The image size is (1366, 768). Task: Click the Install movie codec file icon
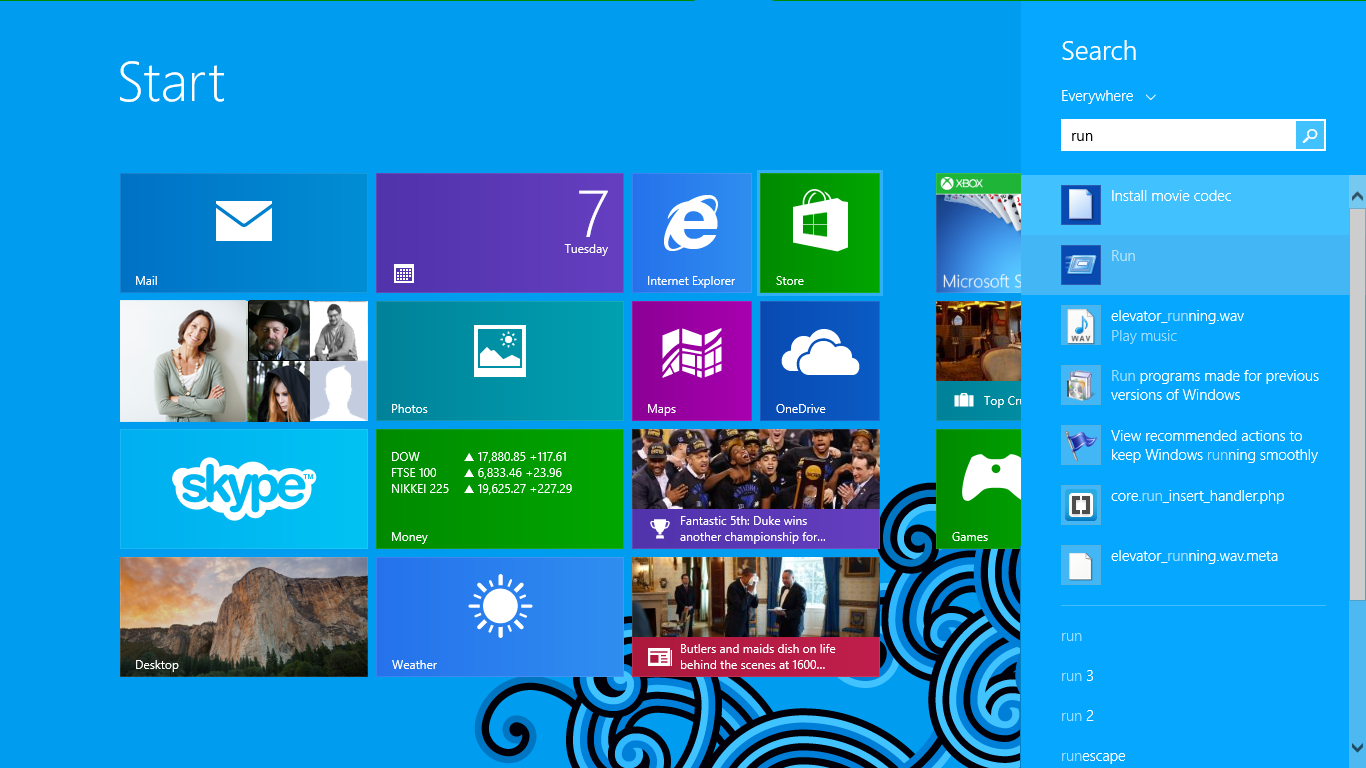1081,205
